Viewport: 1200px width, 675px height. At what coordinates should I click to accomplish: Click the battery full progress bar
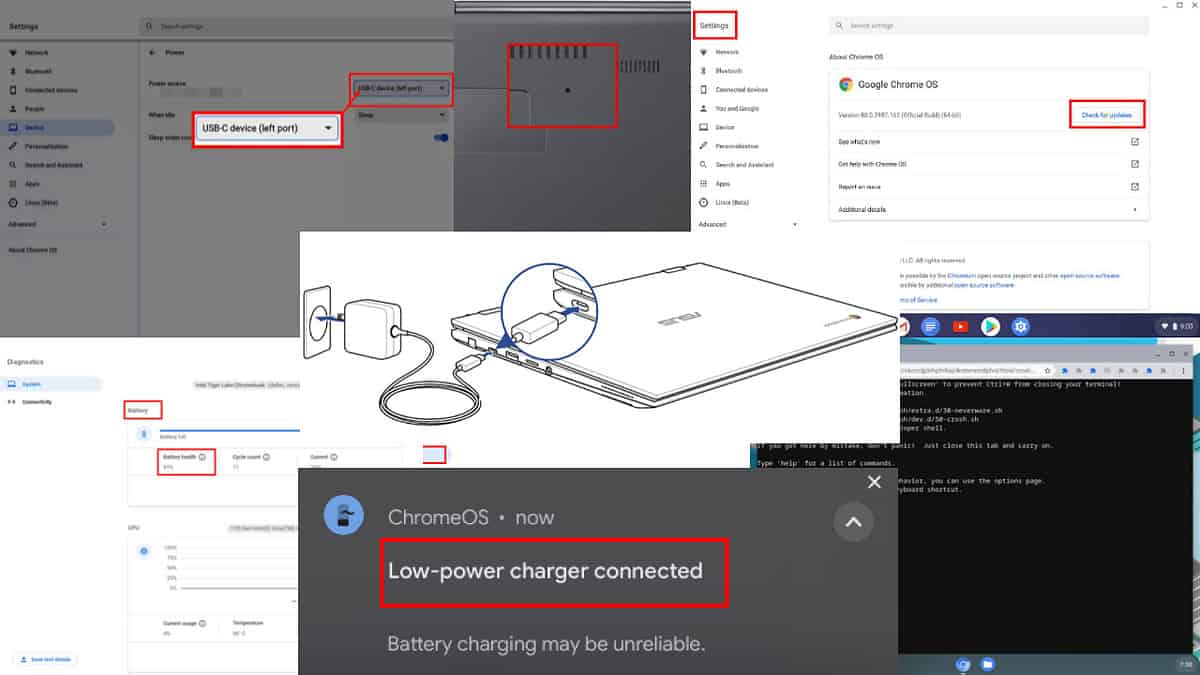pos(229,430)
